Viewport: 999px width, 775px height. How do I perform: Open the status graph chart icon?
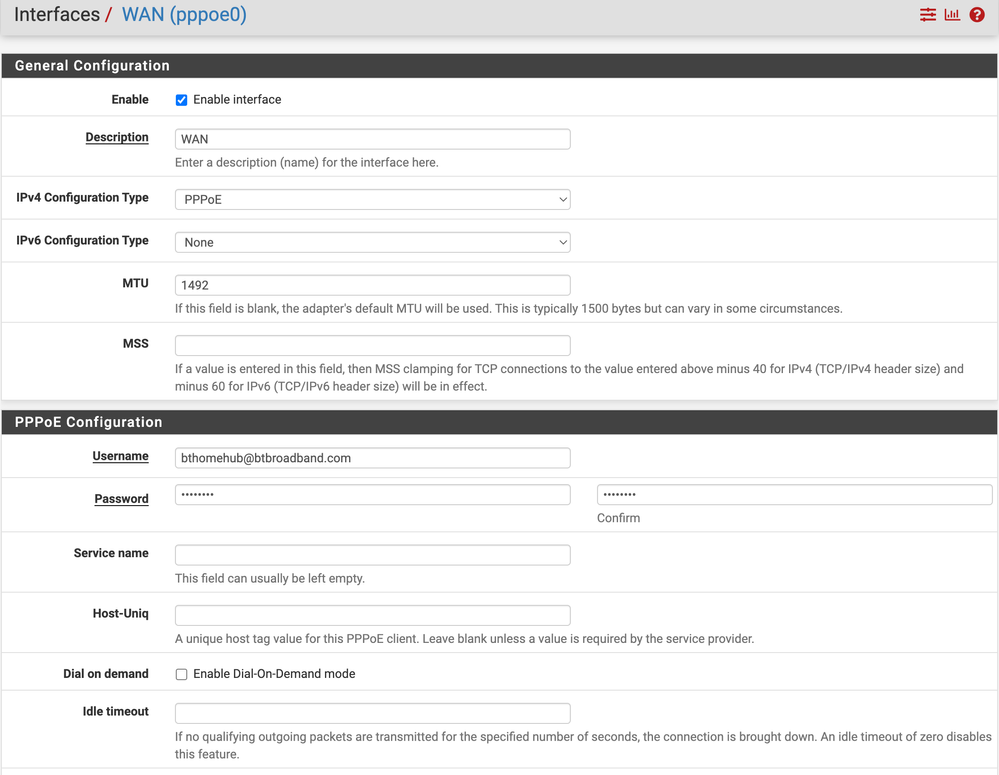coord(952,15)
